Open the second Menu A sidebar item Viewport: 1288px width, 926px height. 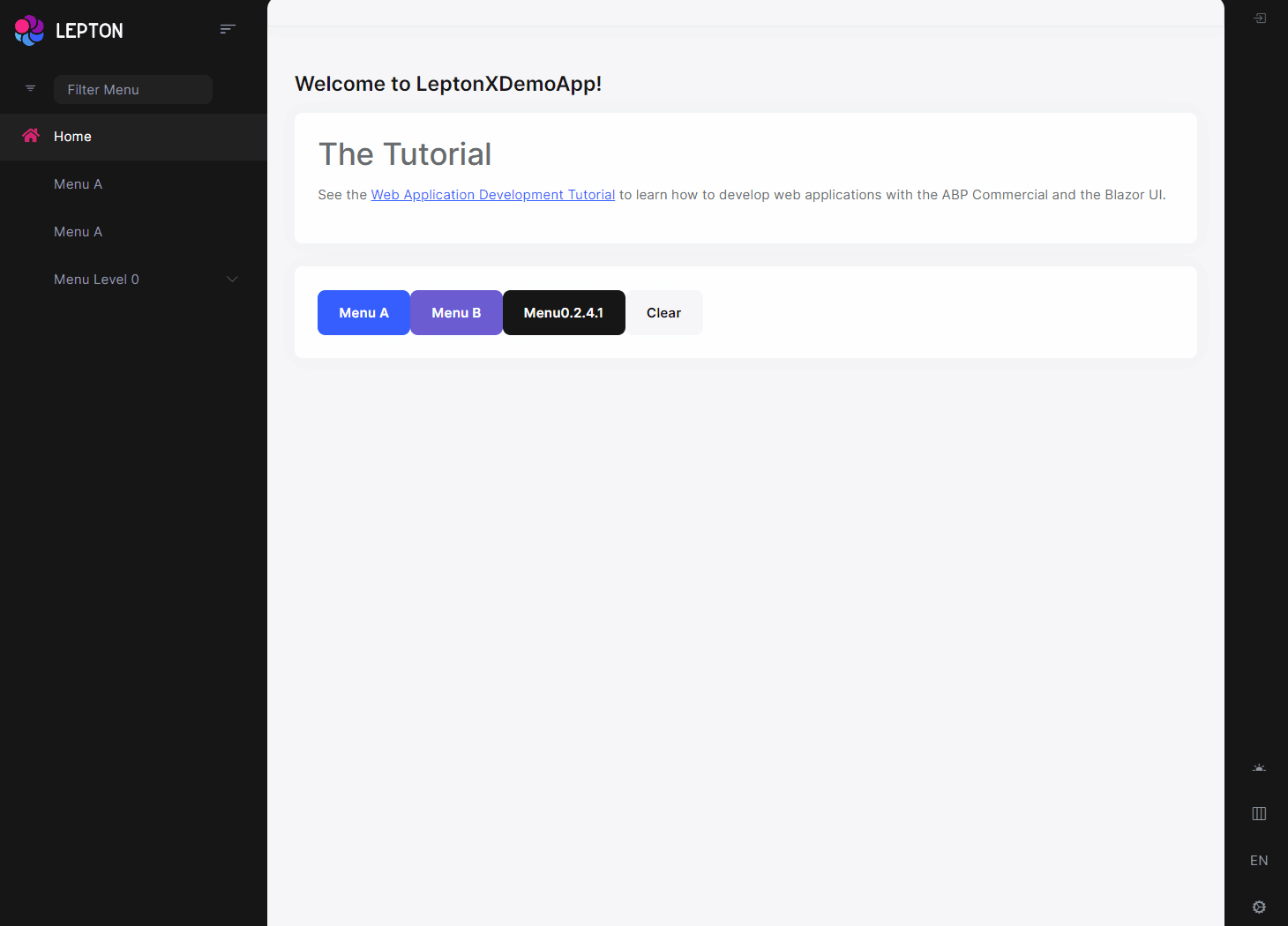pyautogui.click(x=78, y=232)
